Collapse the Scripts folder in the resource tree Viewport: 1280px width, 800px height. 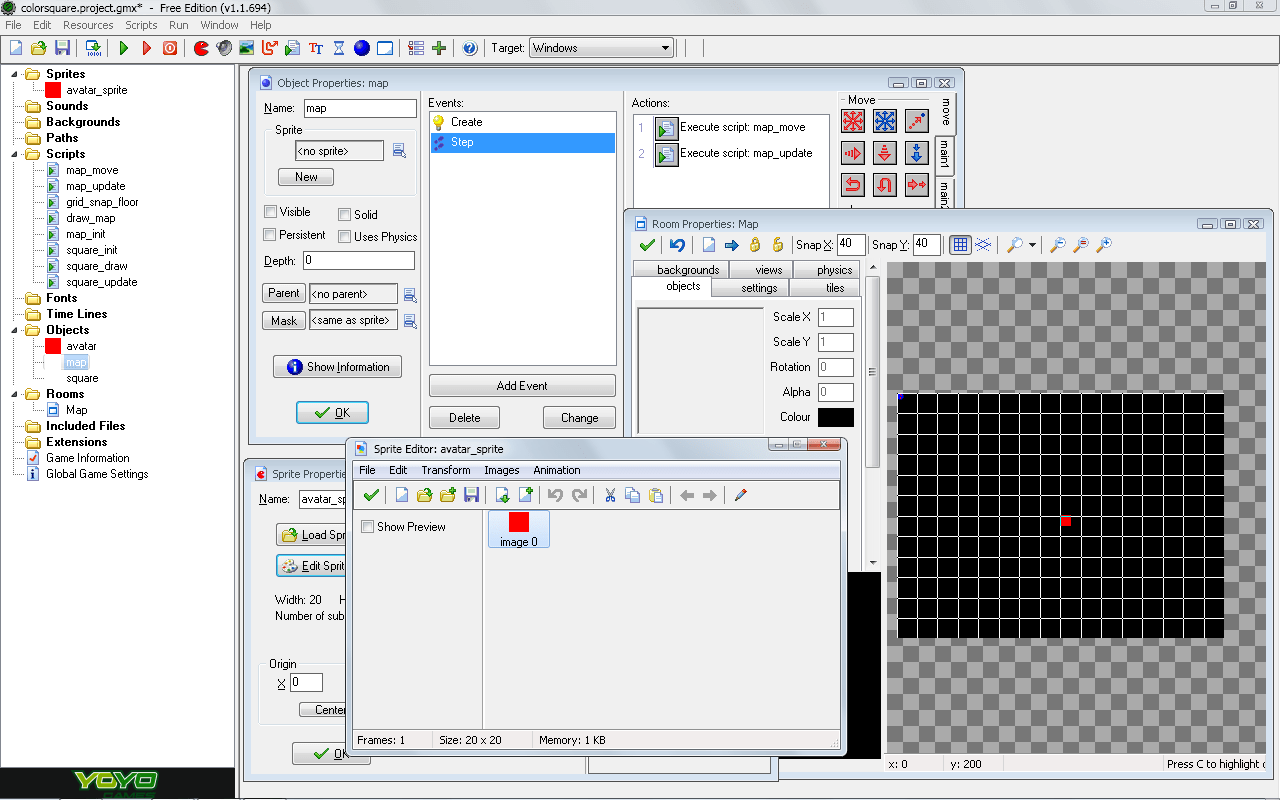(x=14, y=153)
